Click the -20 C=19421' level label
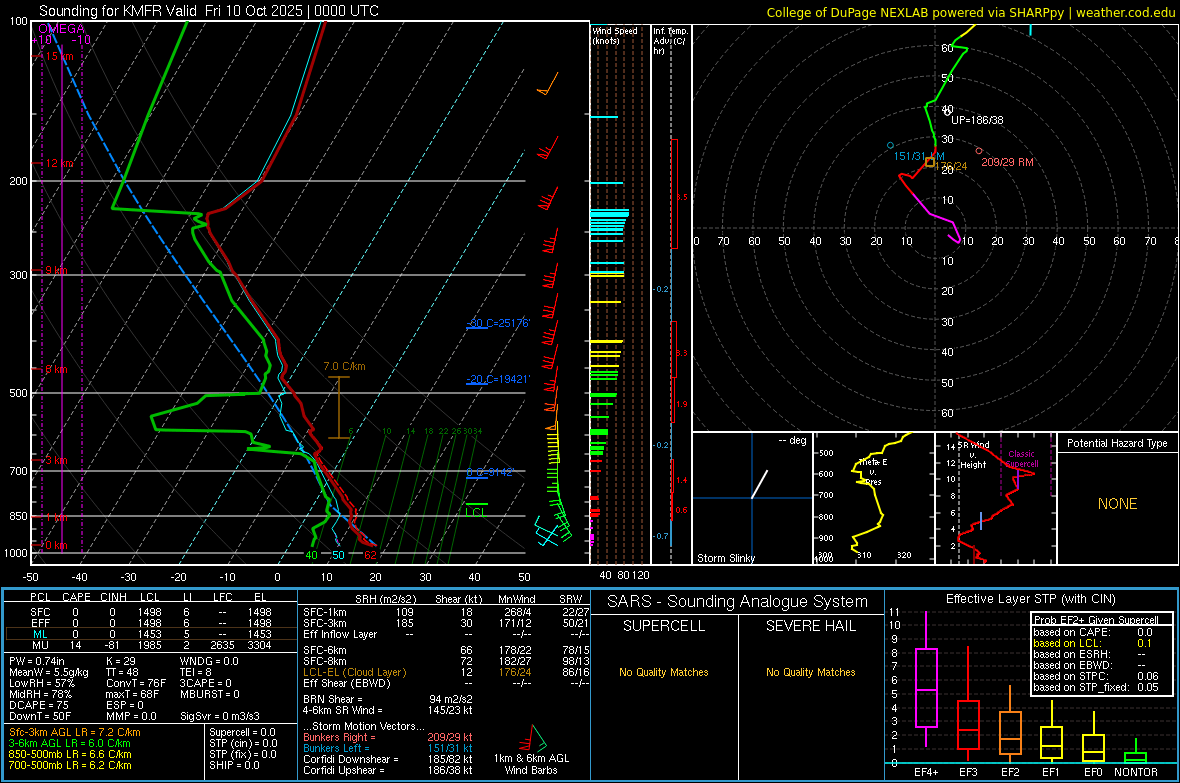The height and width of the screenshot is (783, 1180). [x=498, y=379]
